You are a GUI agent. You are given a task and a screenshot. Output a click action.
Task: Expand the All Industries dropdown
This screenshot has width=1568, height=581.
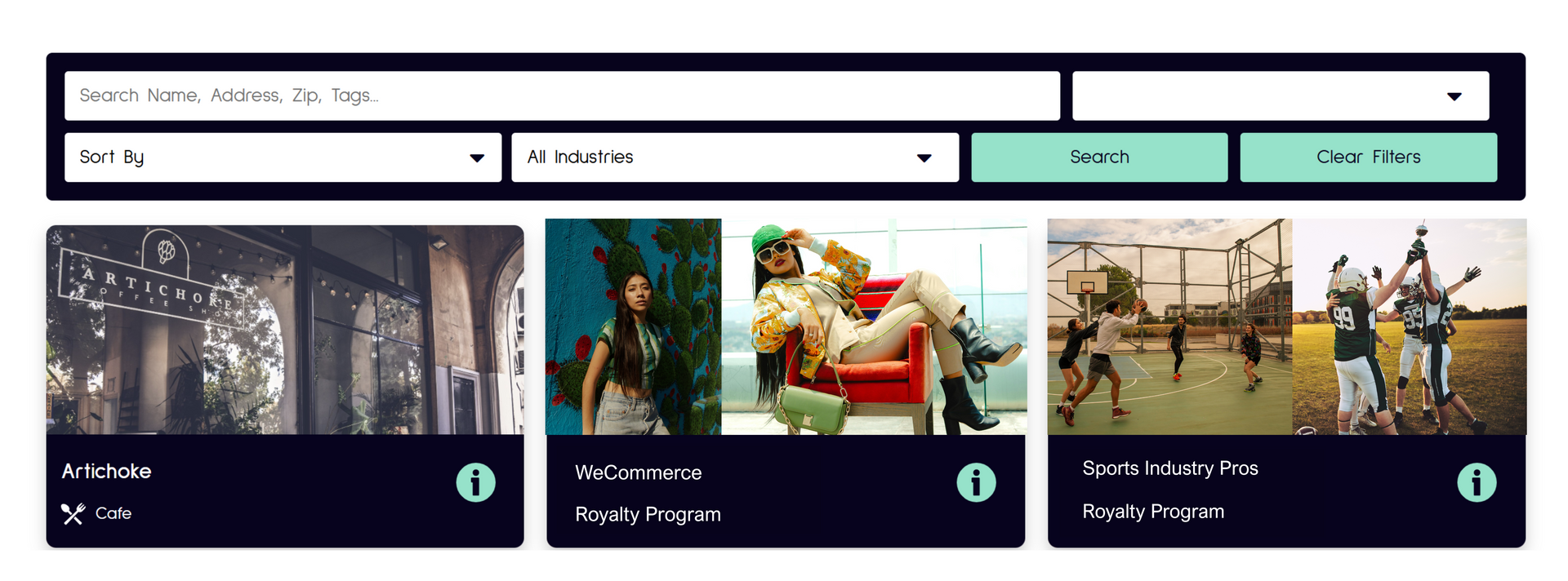(x=735, y=157)
